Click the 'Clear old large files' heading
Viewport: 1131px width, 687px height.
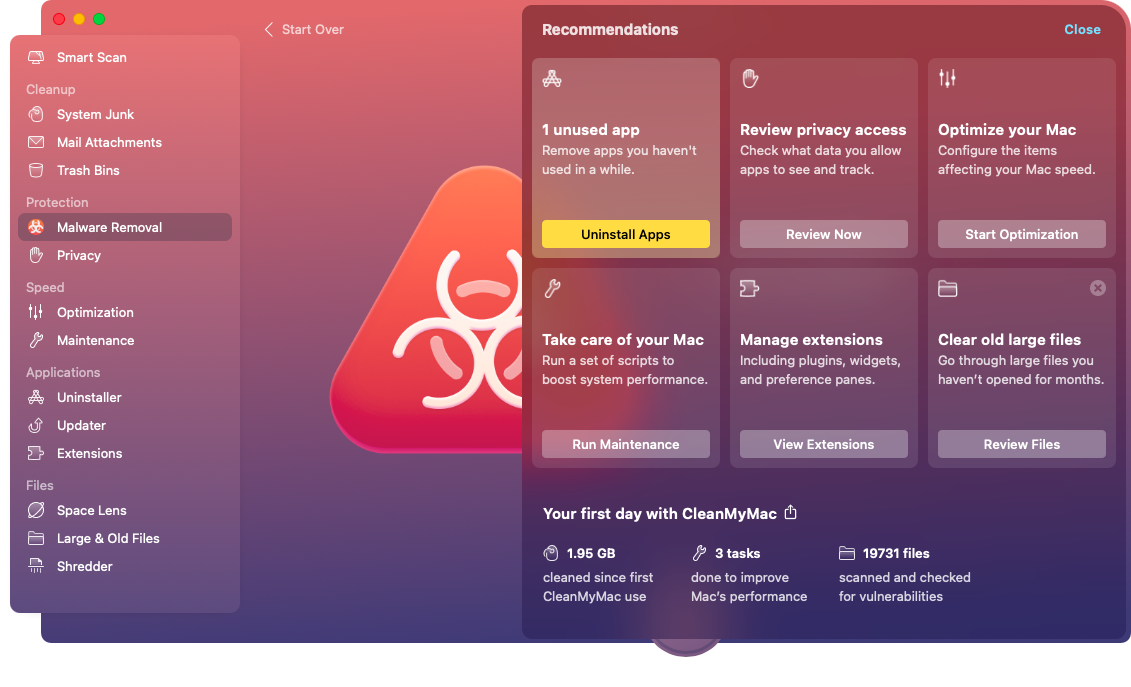tap(1009, 340)
